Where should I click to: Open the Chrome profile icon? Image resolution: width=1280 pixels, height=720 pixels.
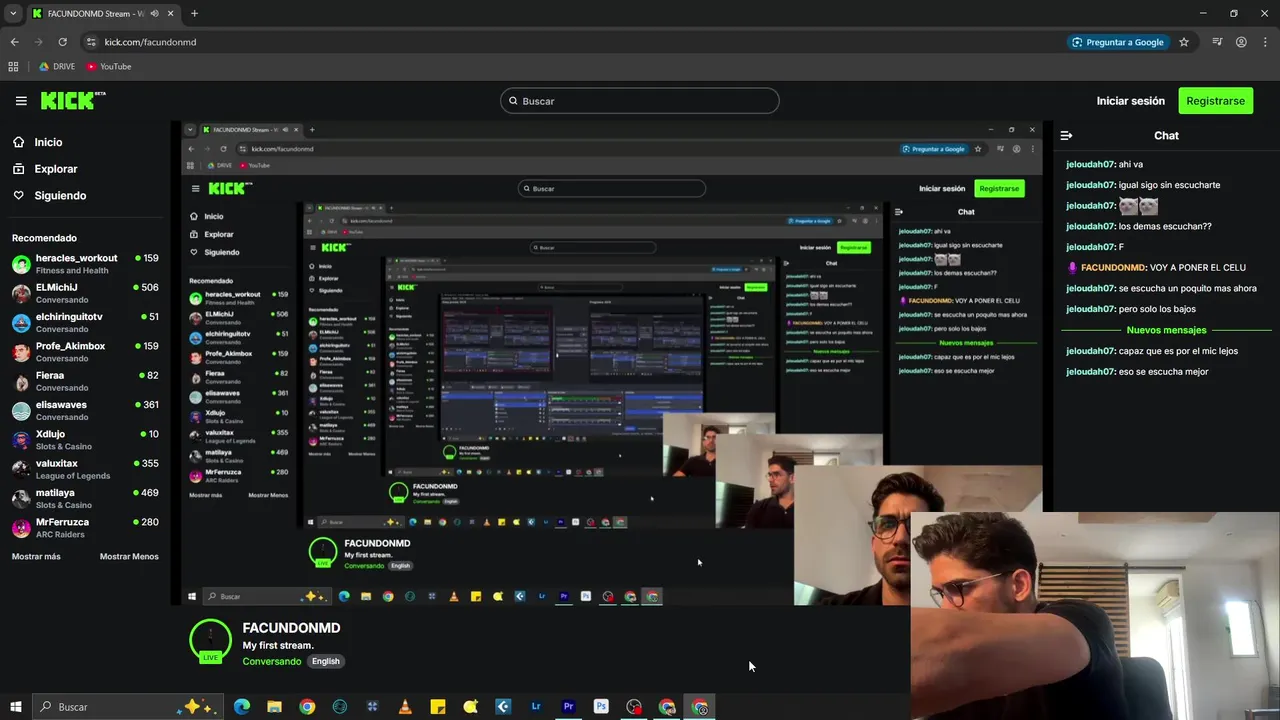point(1241,42)
